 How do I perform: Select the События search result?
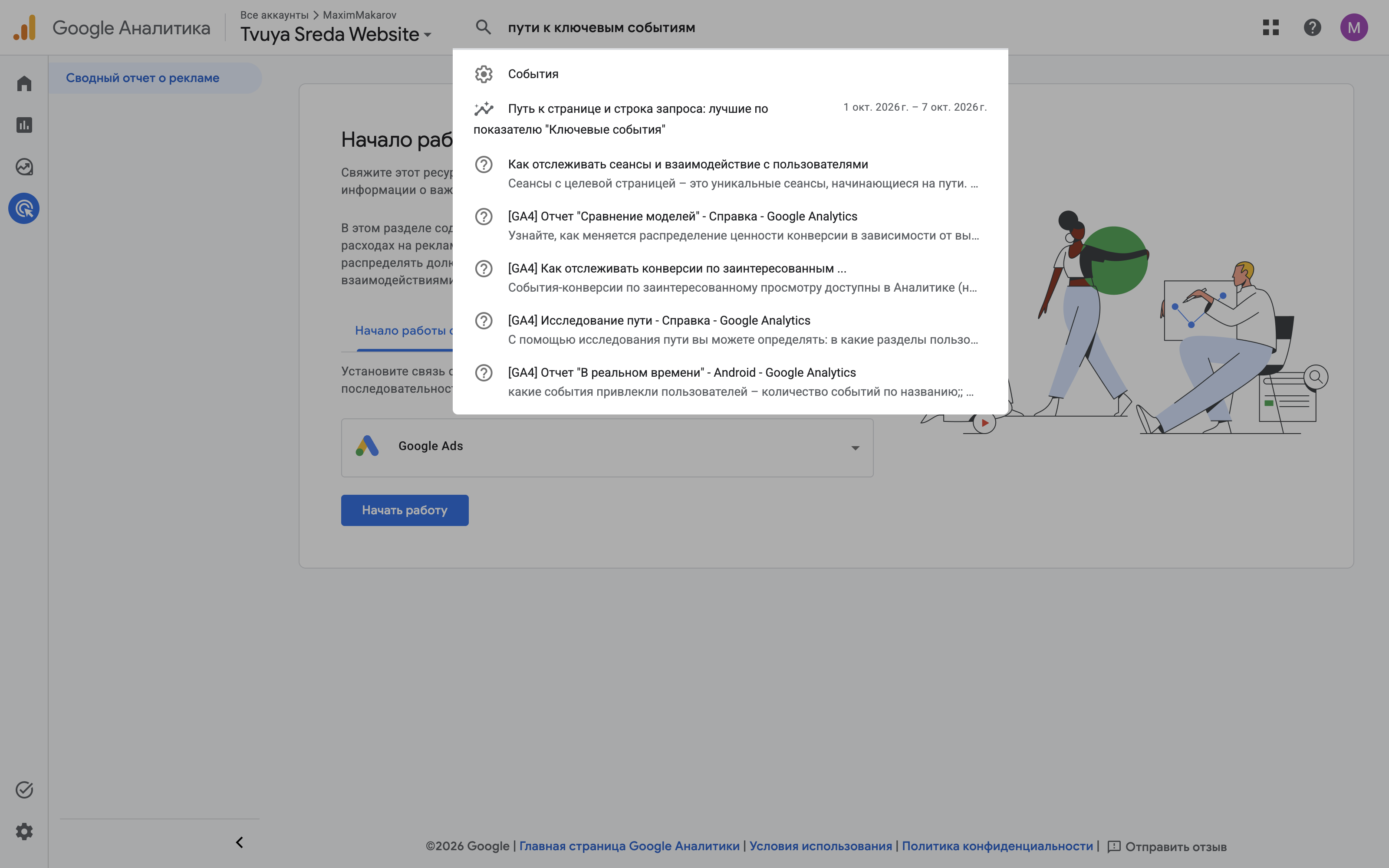730,74
